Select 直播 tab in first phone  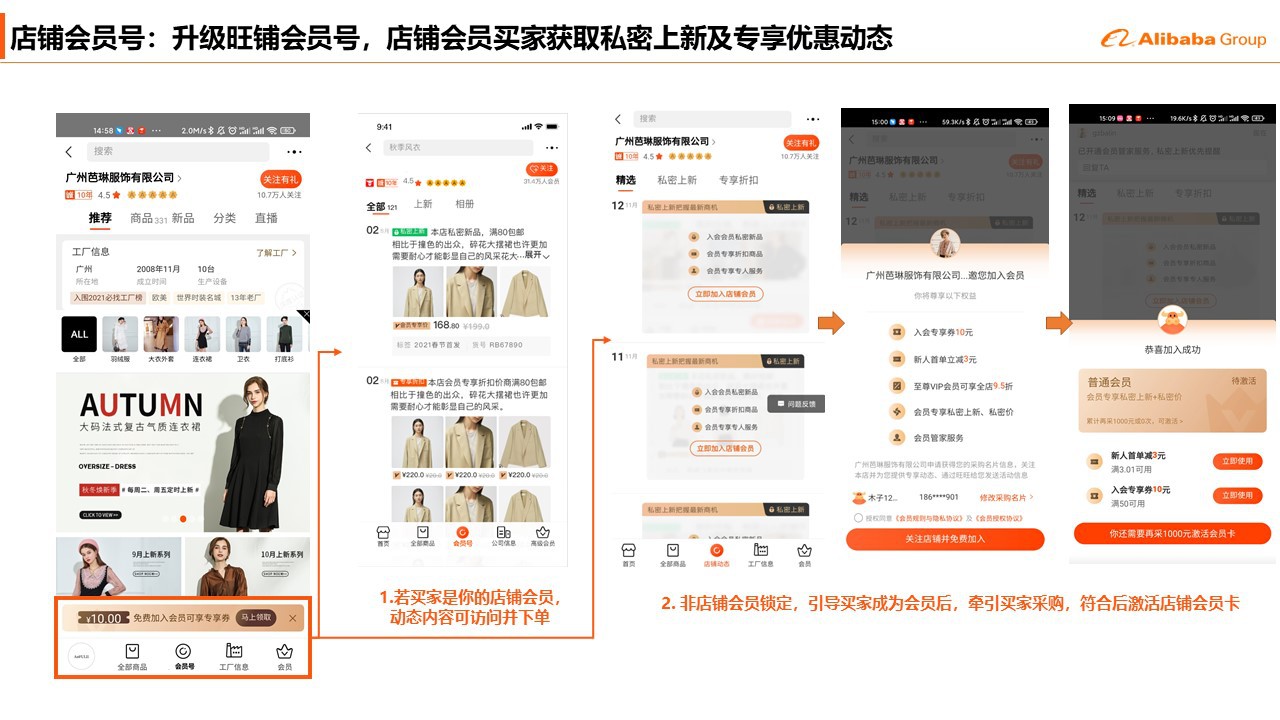(x=266, y=218)
